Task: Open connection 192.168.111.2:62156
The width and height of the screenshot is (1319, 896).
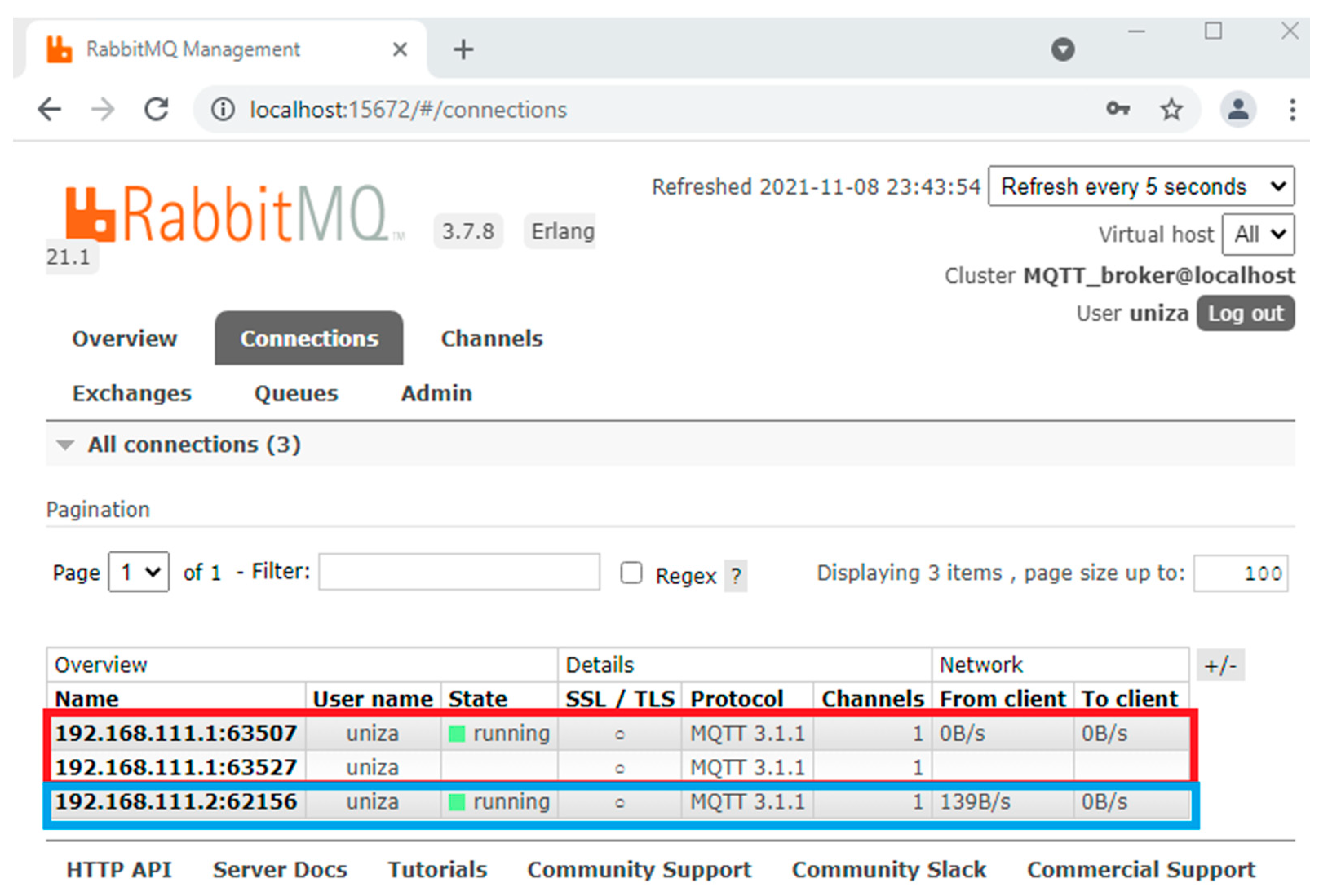Action: pos(176,802)
